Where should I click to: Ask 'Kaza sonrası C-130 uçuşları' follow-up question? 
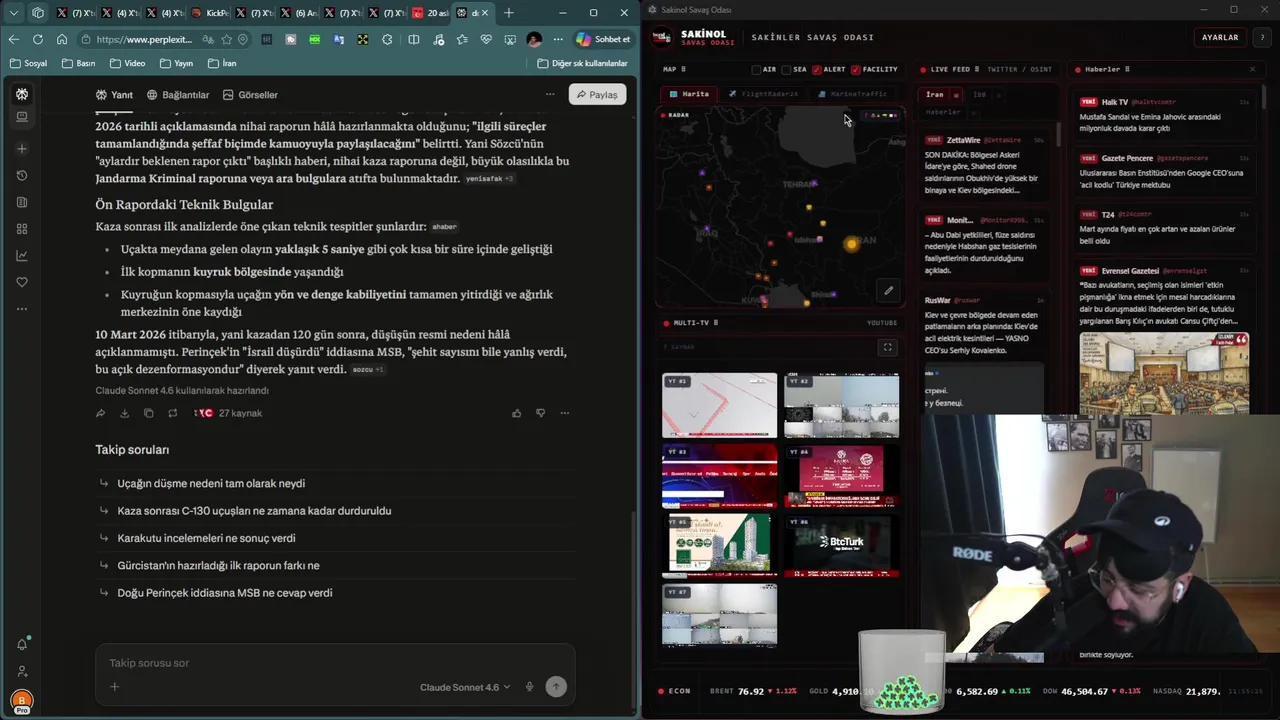254,511
